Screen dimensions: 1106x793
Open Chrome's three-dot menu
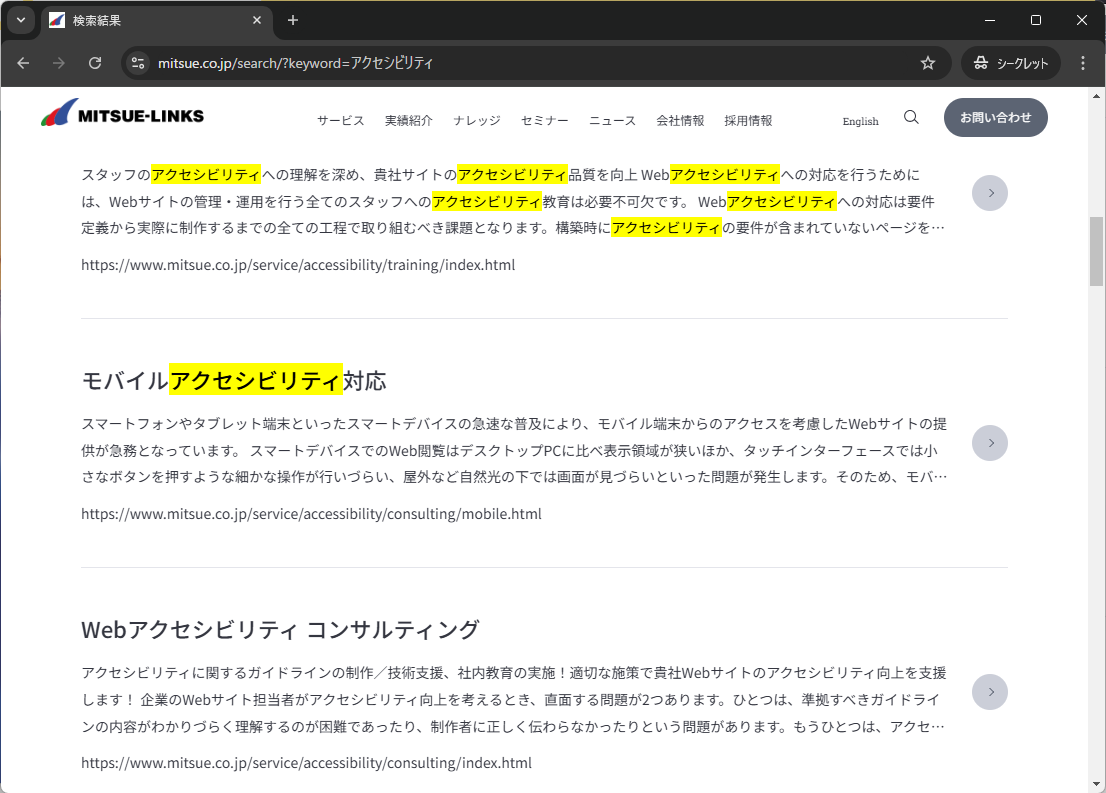click(x=1083, y=63)
